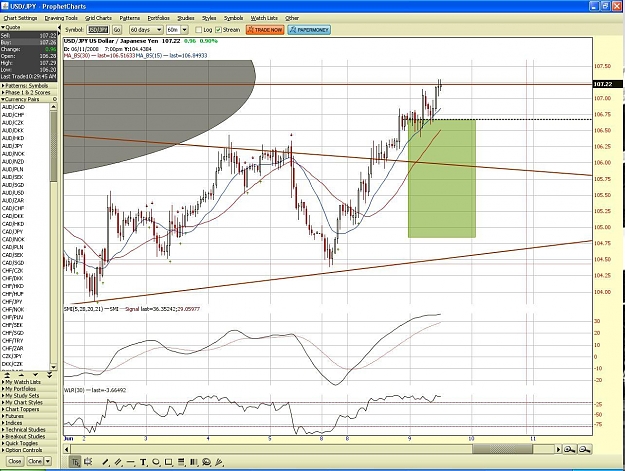The height and width of the screenshot is (471, 625).
Task: Collapse the left sidebar arrow
Action: [59, 27]
